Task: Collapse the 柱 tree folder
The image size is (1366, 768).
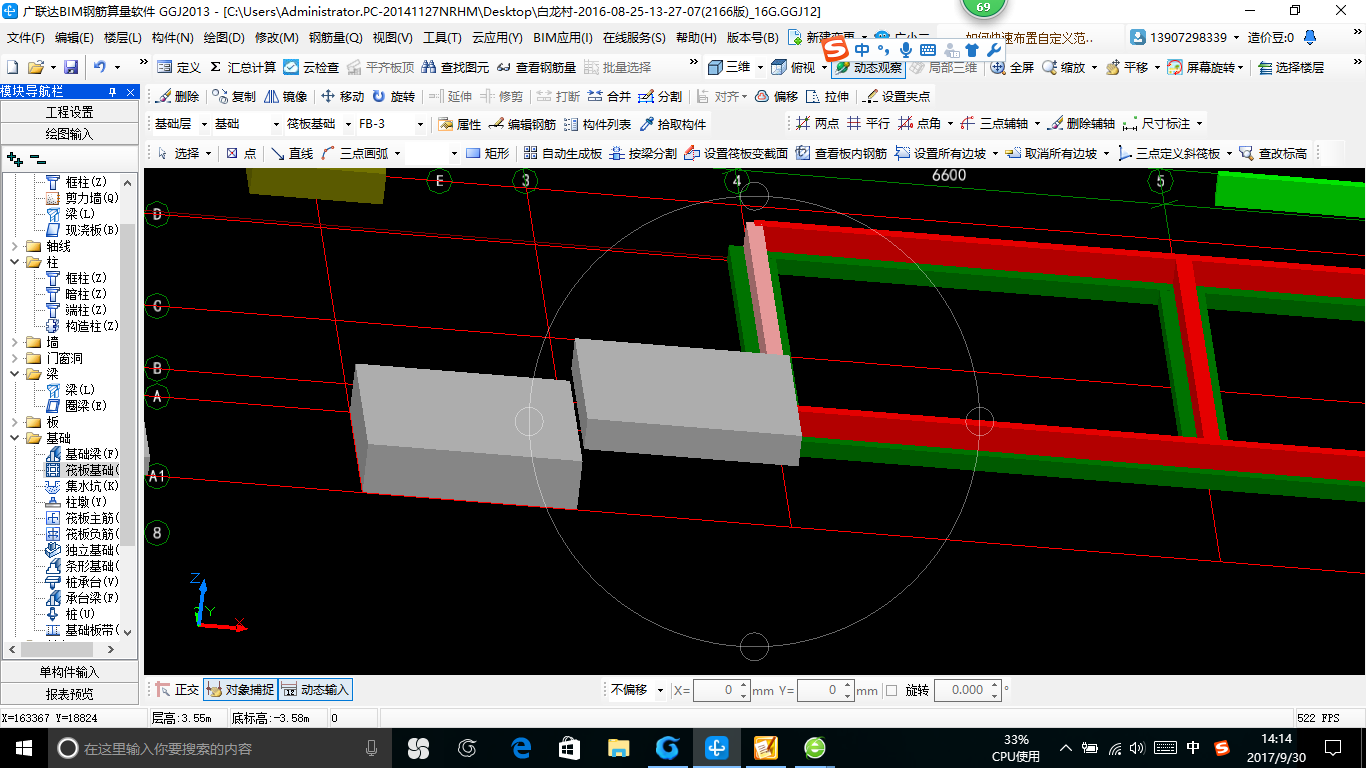Action: point(14,262)
